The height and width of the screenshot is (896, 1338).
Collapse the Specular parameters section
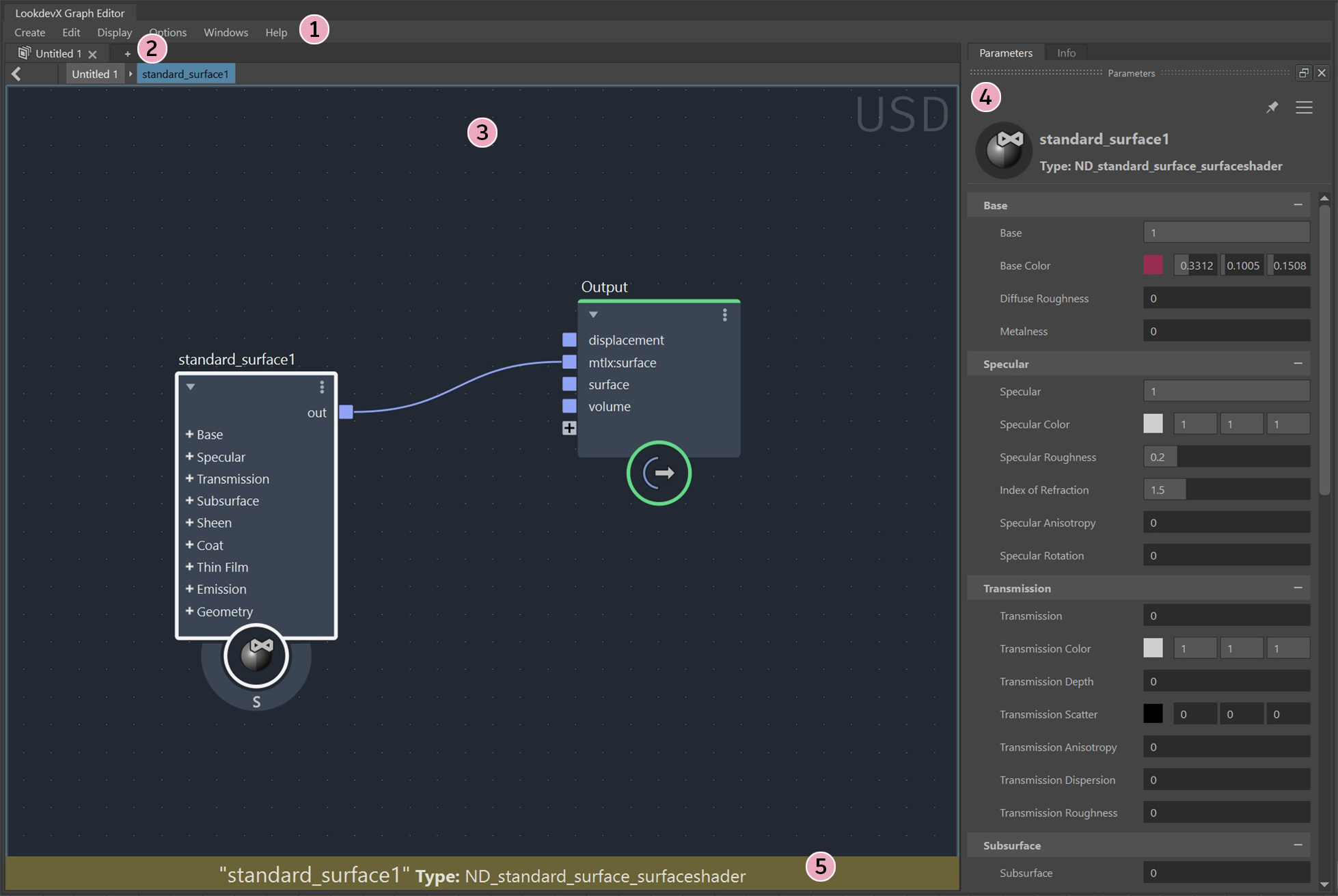pos(1298,364)
